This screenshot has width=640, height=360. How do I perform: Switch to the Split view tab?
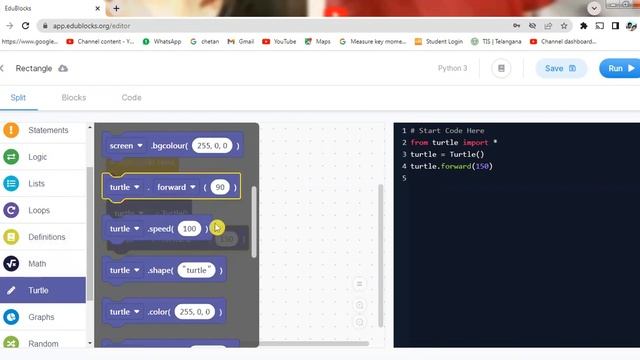click(18, 98)
